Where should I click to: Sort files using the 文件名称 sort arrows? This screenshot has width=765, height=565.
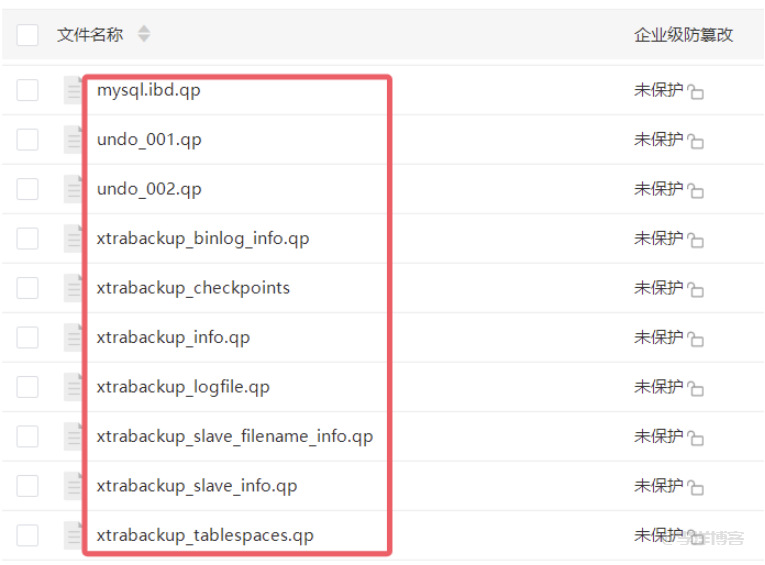pos(144,35)
